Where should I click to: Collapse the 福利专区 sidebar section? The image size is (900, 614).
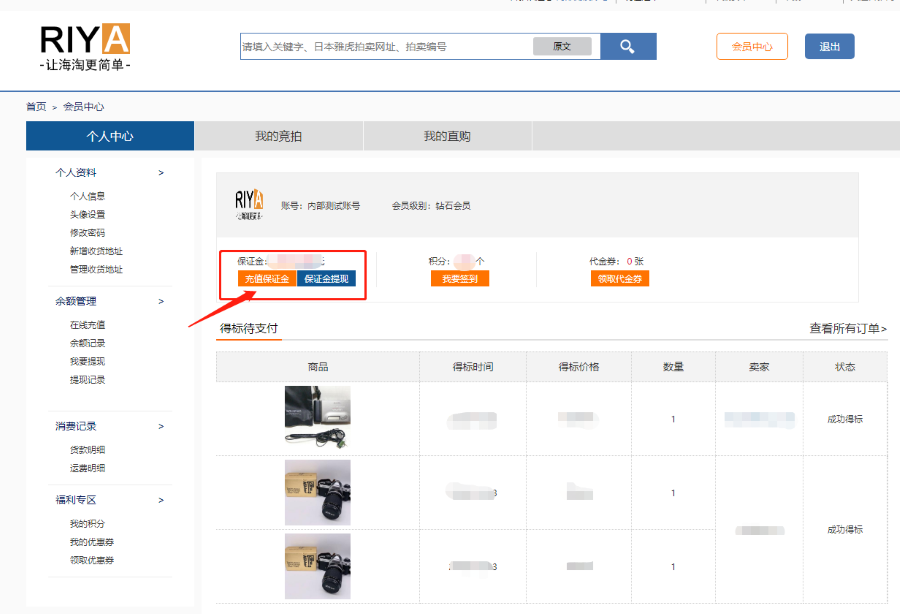[x=161, y=500]
